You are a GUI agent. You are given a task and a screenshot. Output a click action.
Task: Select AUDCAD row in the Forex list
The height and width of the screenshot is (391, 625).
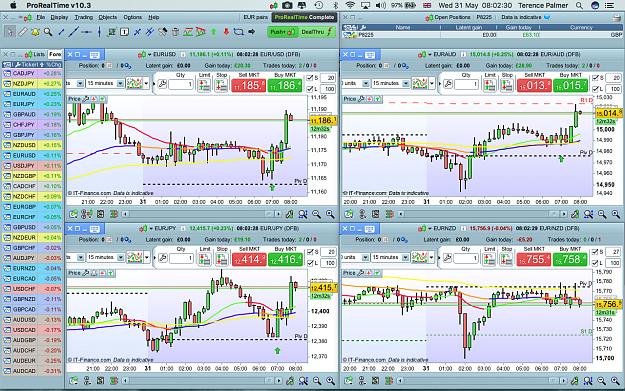(32, 371)
